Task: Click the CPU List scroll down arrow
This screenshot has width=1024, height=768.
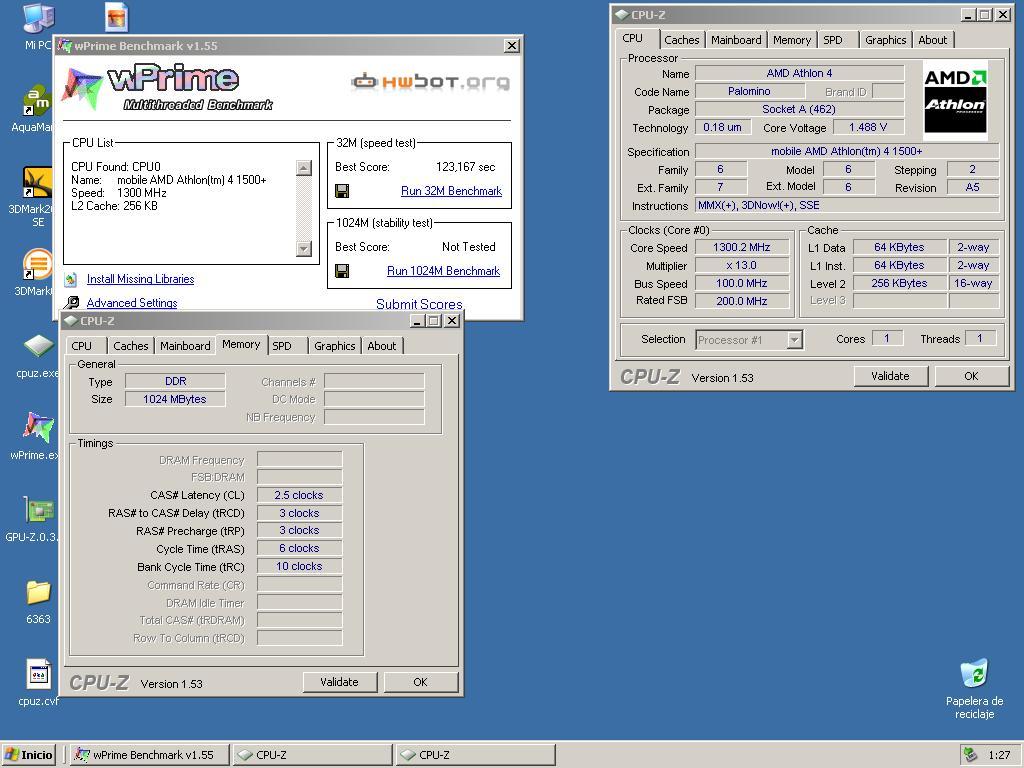Action: pos(304,249)
